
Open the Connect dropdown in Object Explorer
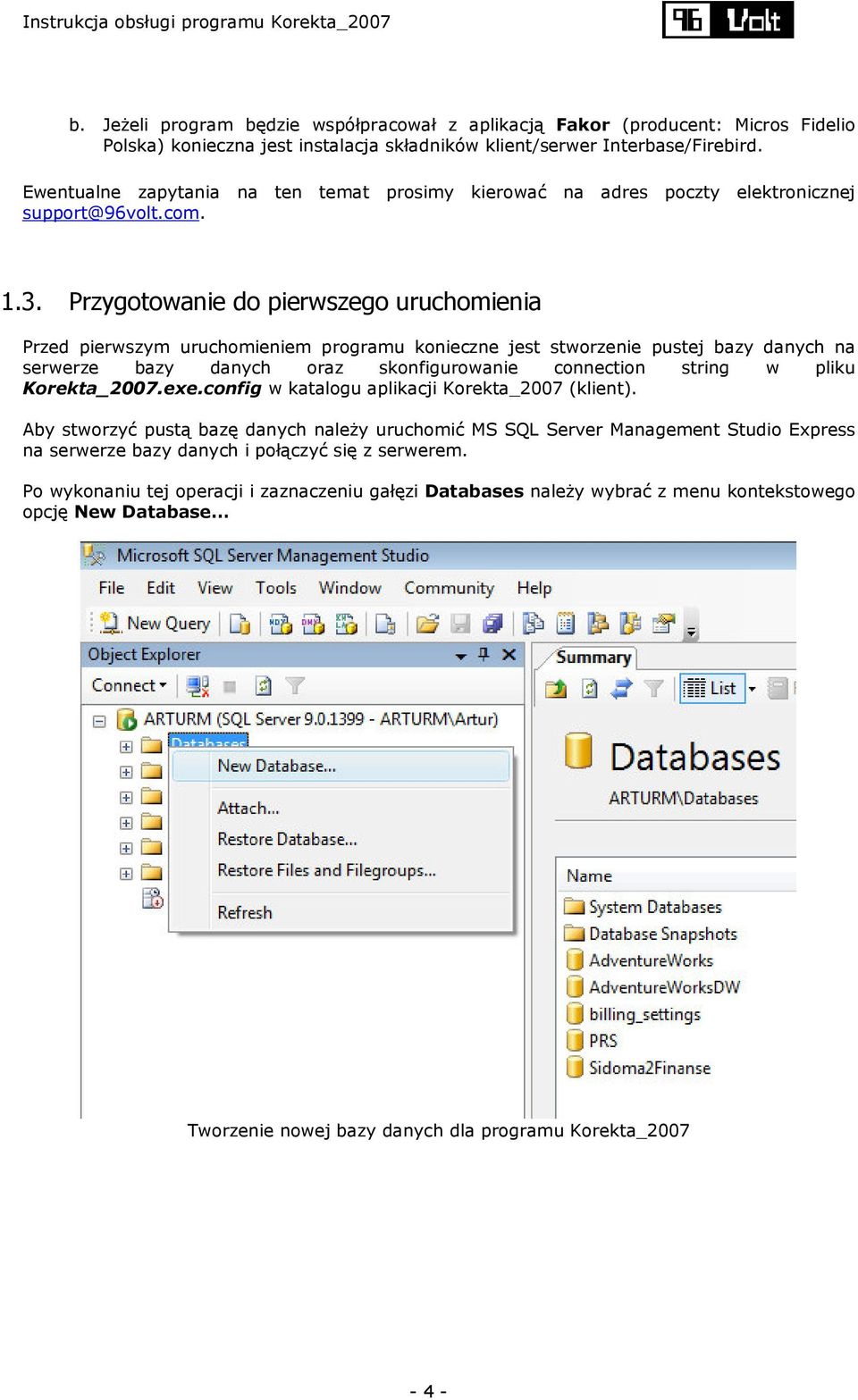[130, 685]
